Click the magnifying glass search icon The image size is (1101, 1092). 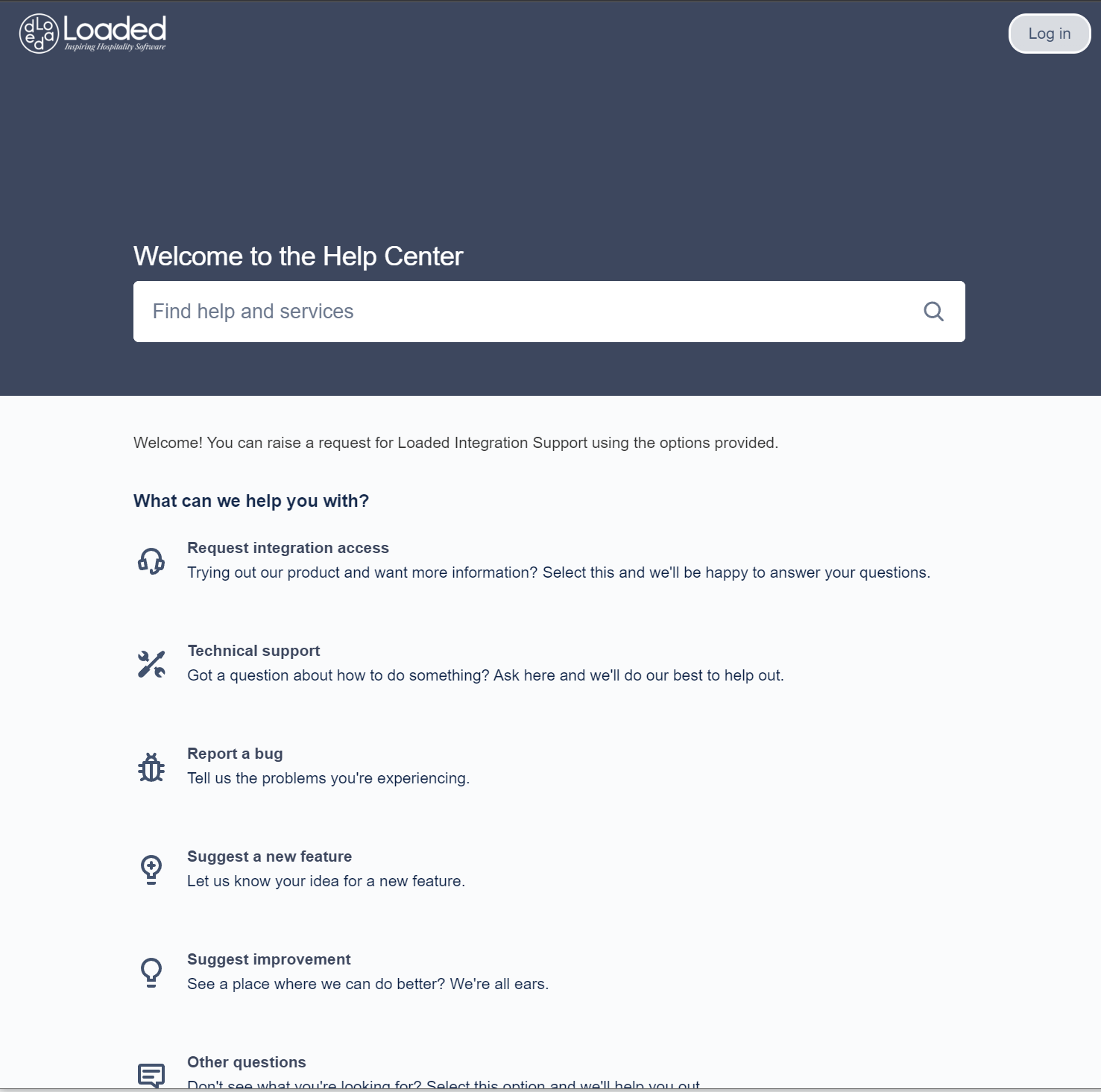[933, 312]
